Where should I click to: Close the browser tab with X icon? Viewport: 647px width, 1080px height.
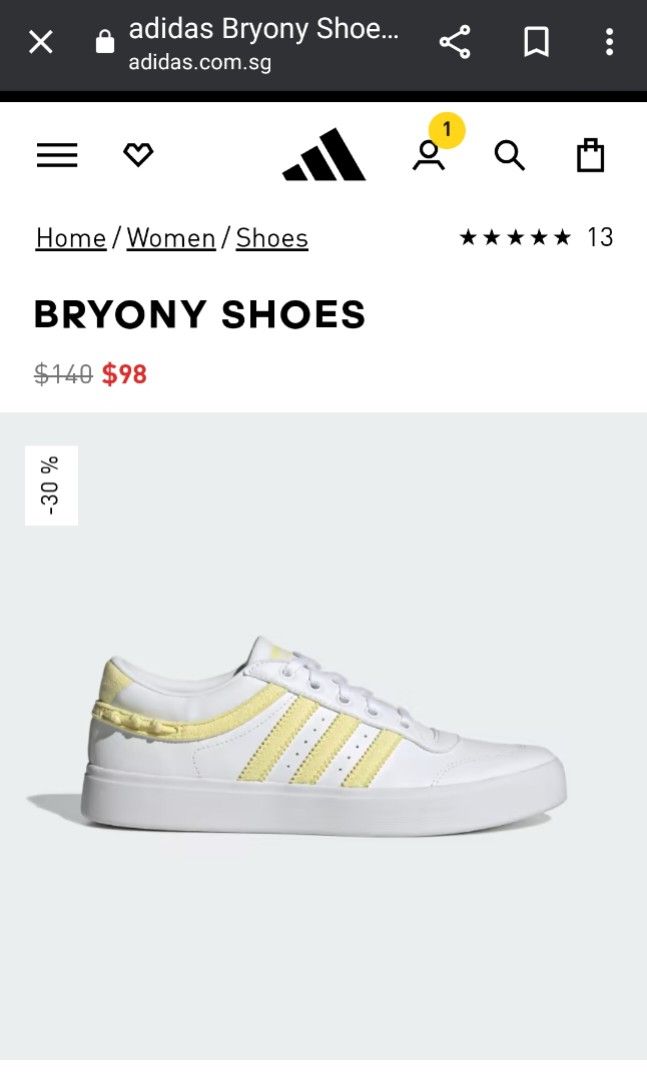click(x=41, y=43)
